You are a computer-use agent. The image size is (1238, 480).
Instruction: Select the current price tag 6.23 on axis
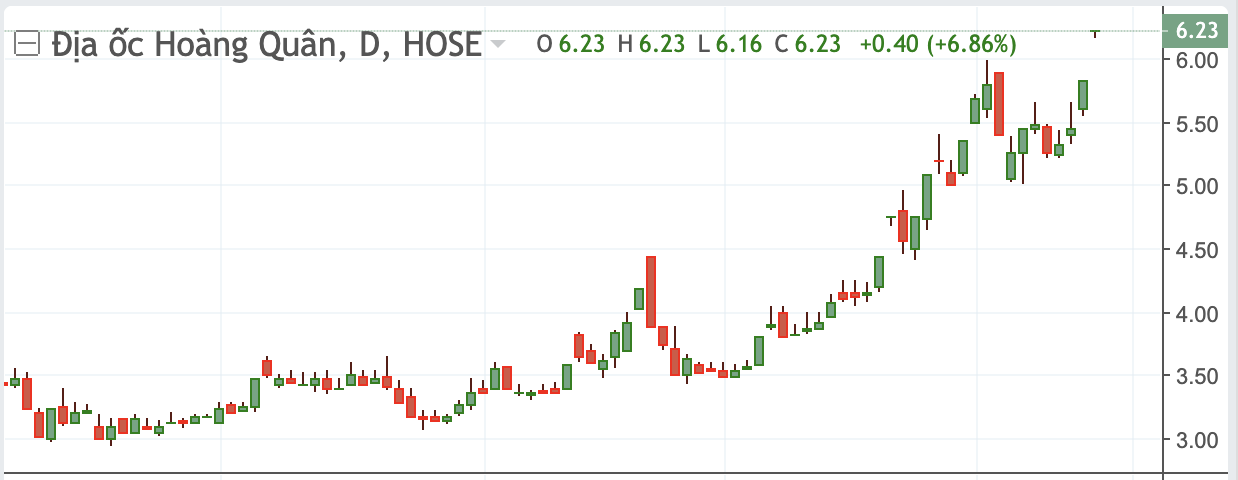tap(1196, 31)
